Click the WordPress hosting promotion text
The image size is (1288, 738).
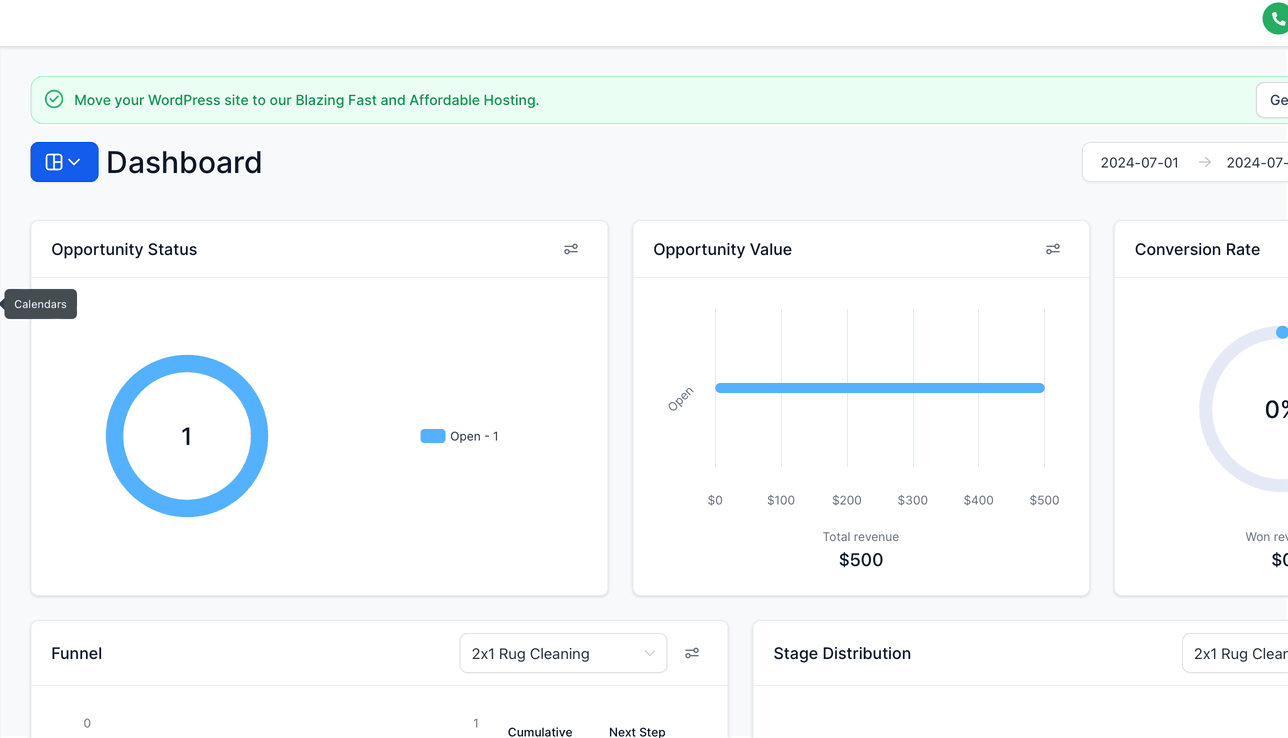coord(306,100)
